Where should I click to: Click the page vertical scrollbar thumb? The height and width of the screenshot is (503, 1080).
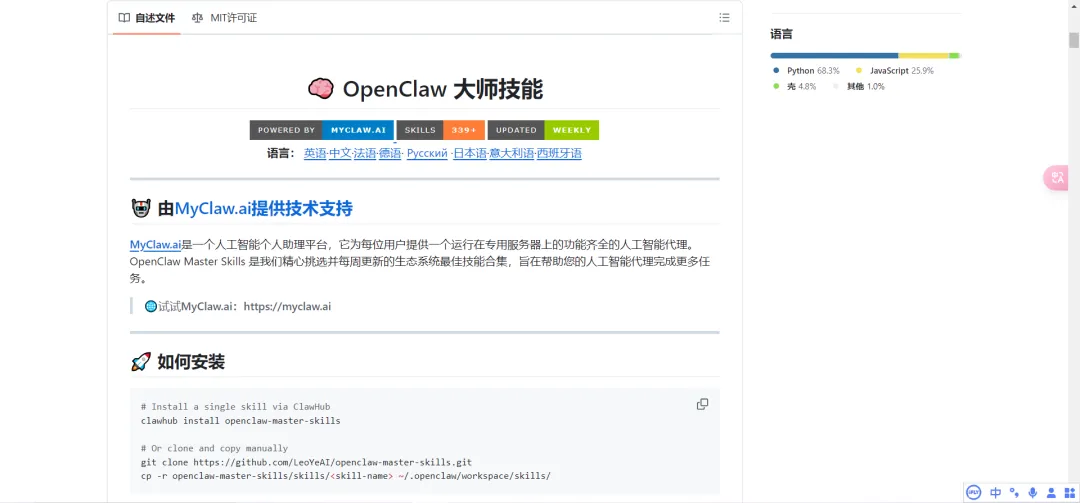1074,40
